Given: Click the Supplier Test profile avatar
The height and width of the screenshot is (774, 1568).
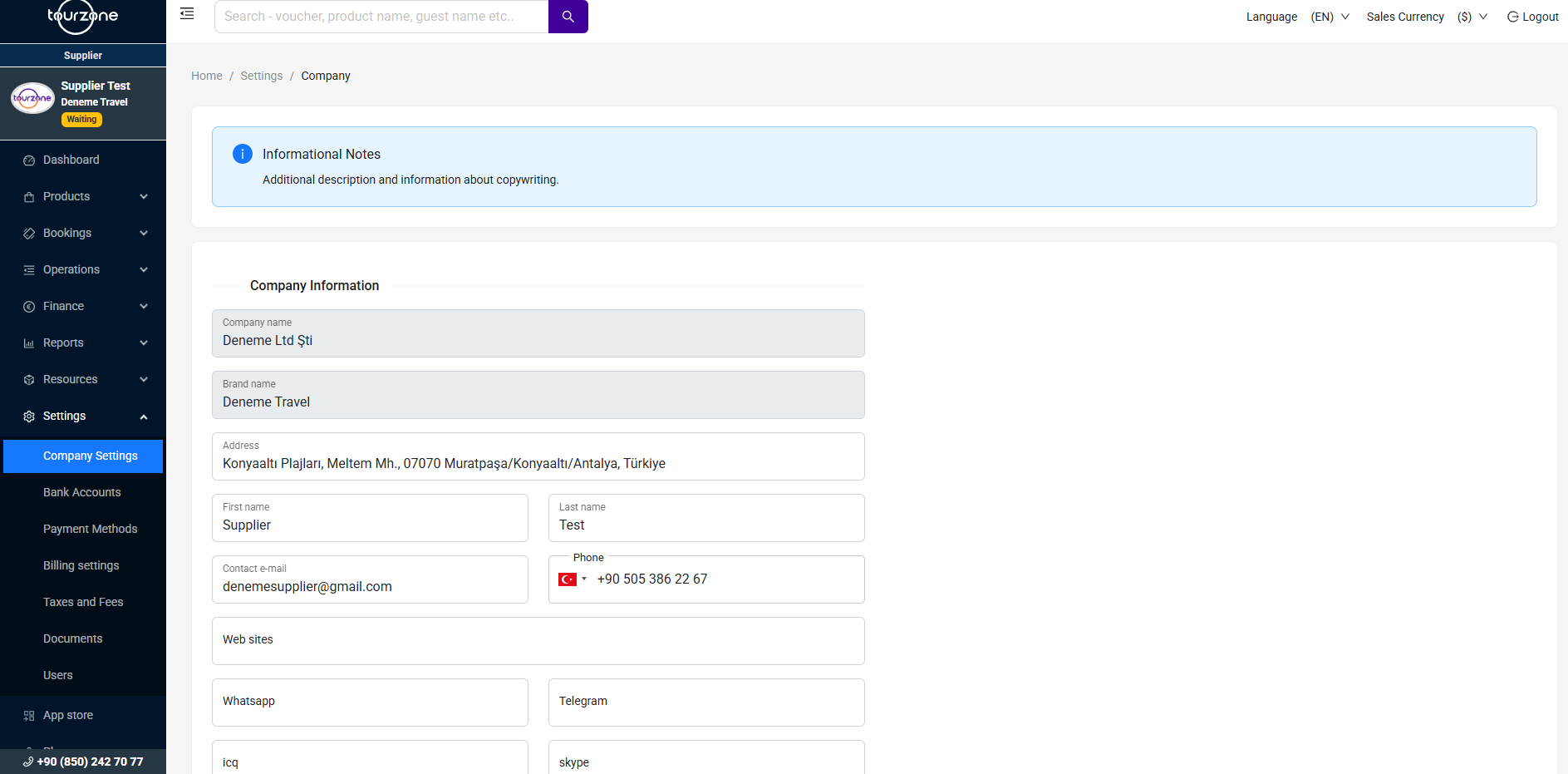Looking at the screenshot, I should tap(32, 98).
